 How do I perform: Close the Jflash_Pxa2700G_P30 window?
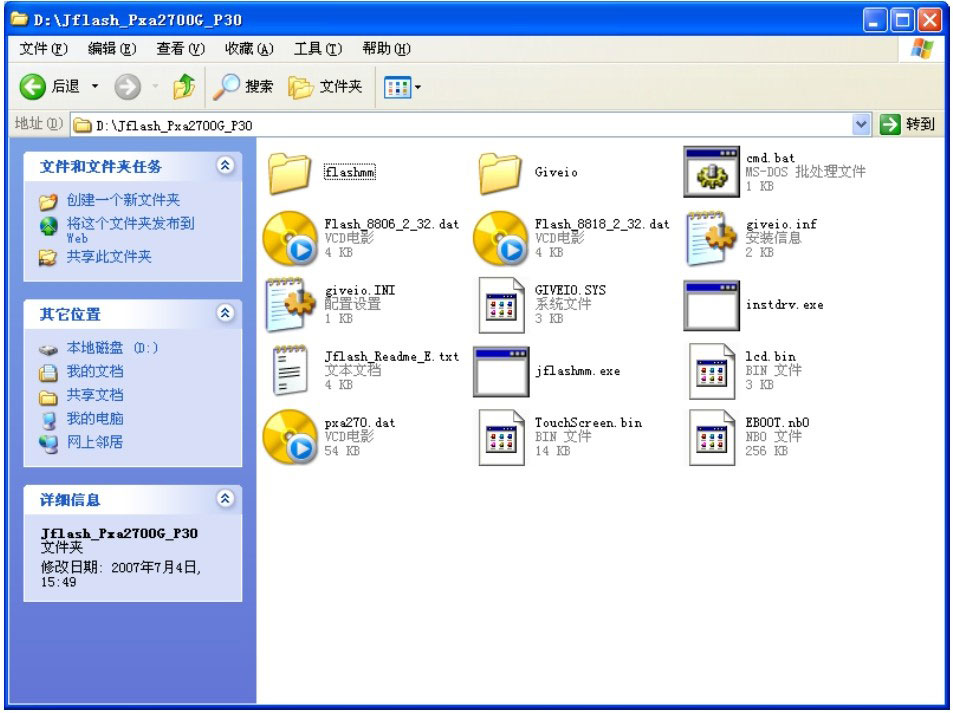click(x=929, y=21)
